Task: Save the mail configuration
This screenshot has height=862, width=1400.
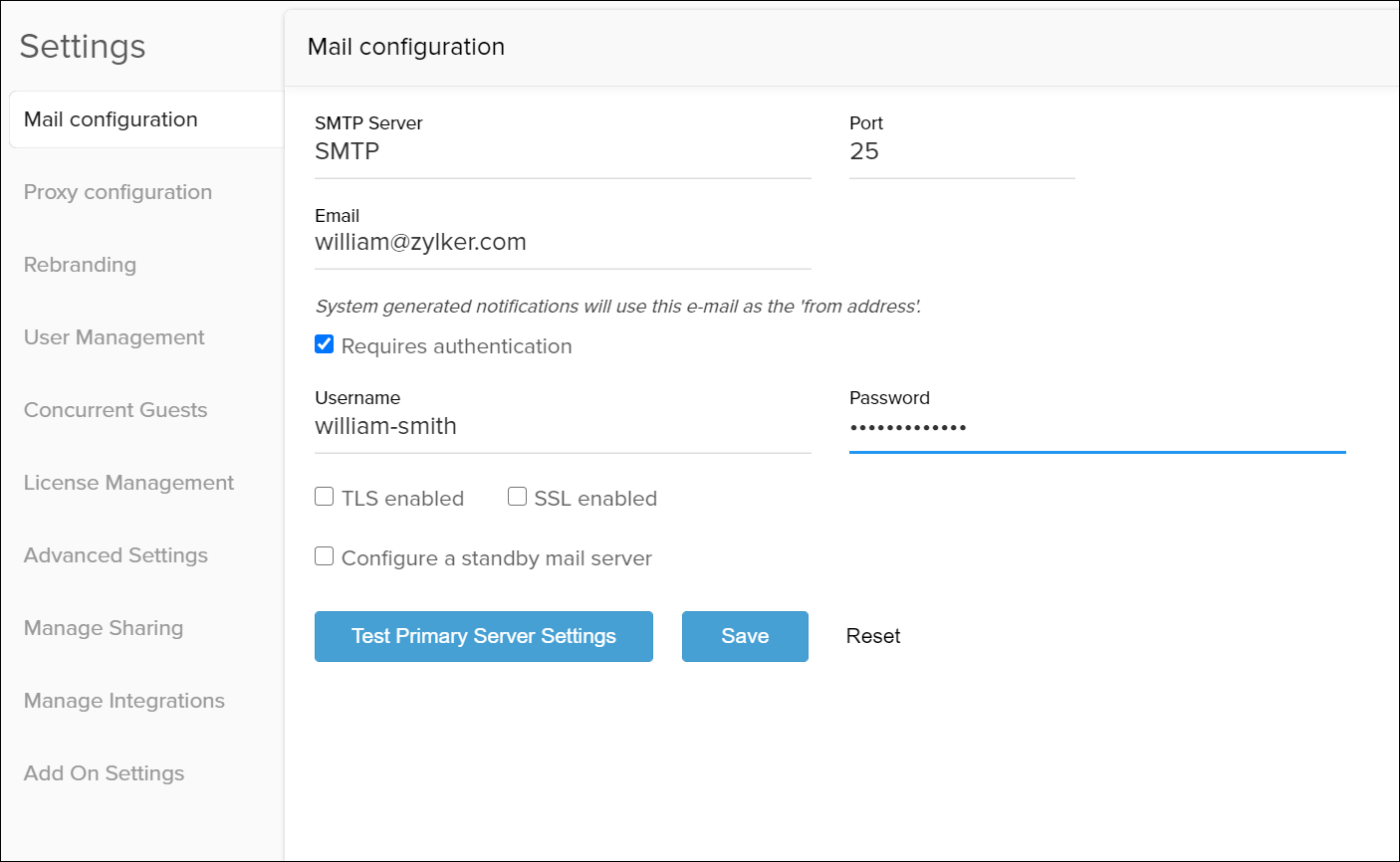Action: tap(745, 636)
